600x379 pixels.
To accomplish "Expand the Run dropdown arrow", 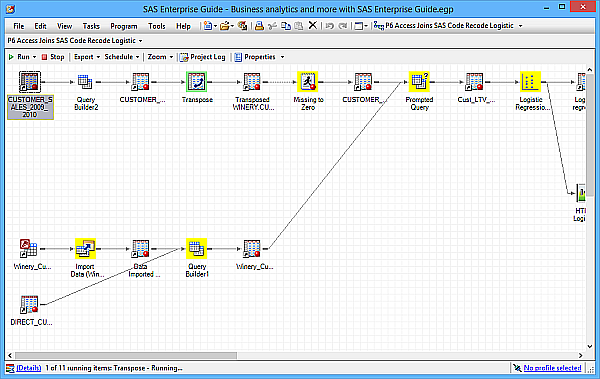I will click(x=34, y=57).
